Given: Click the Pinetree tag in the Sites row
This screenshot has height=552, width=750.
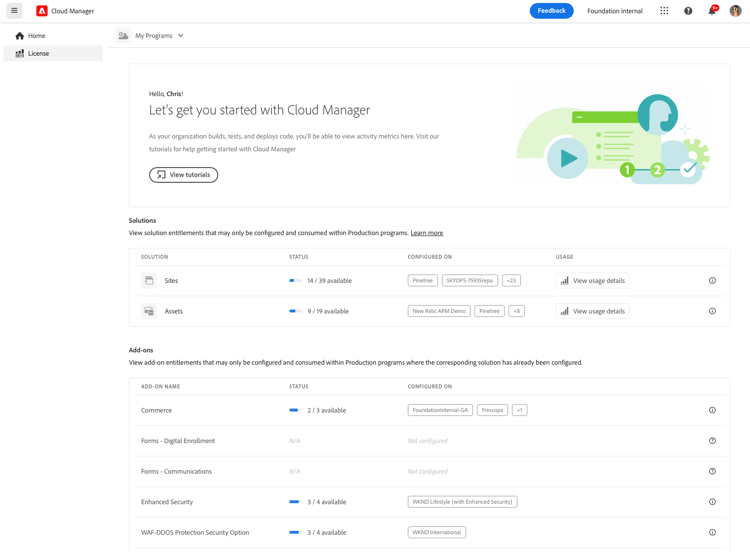Looking at the screenshot, I should 422,281.
